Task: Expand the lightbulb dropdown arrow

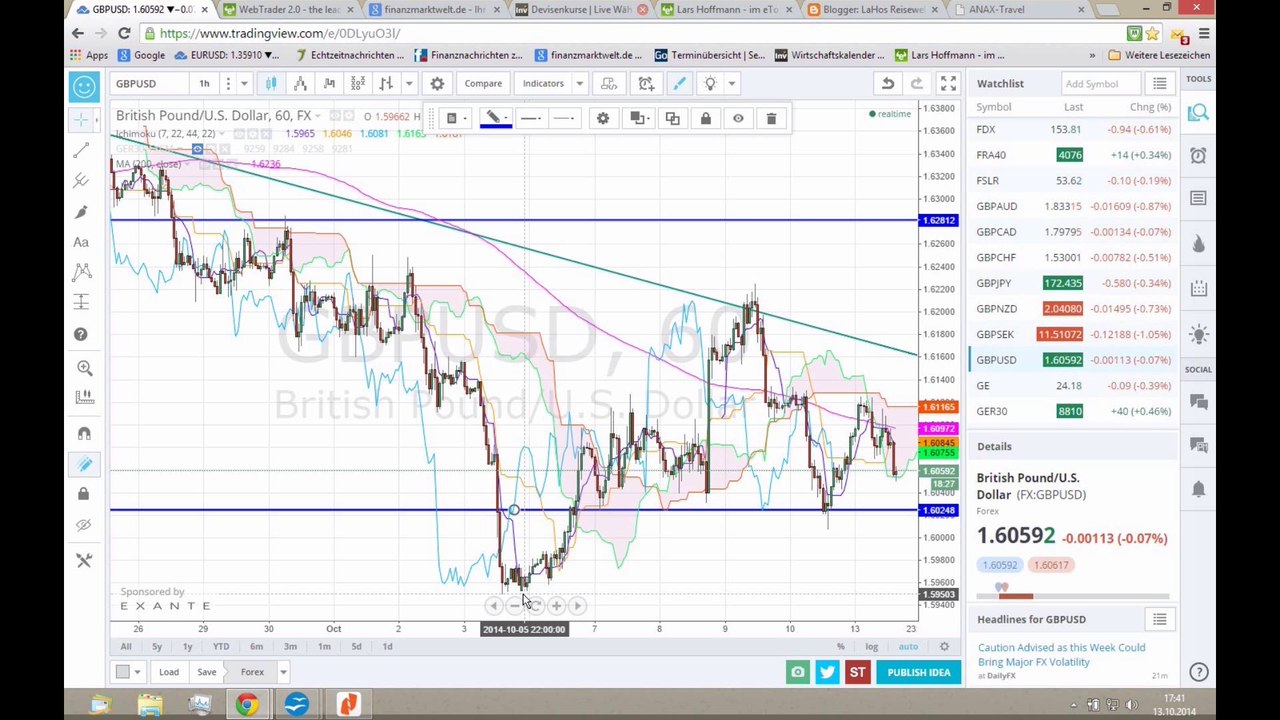Action: coord(732,83)
